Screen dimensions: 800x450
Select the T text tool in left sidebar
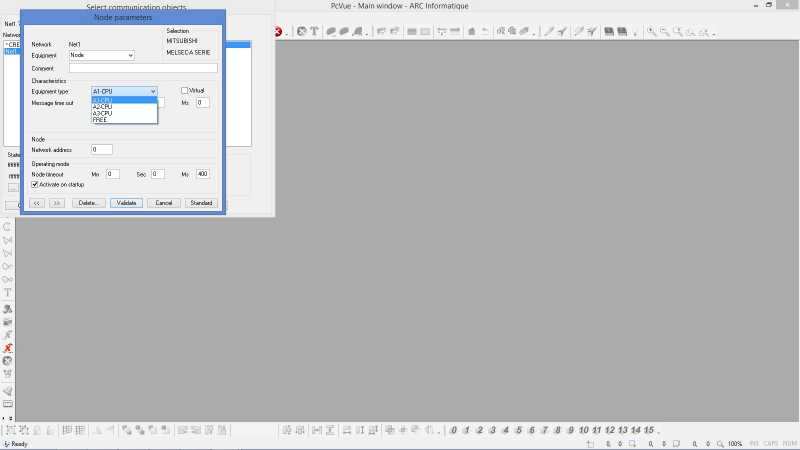click(x=8, y=292)
